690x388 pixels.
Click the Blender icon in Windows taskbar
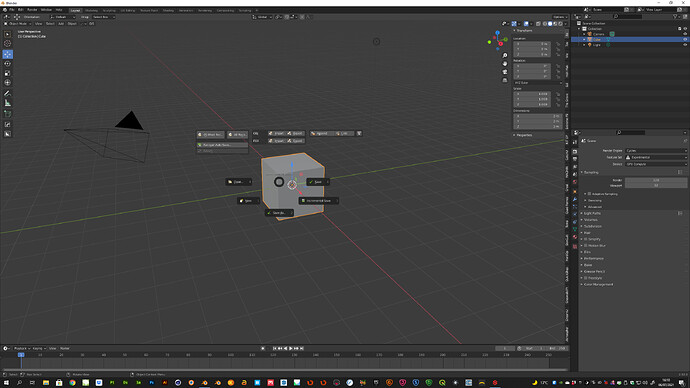click(204, 383)
